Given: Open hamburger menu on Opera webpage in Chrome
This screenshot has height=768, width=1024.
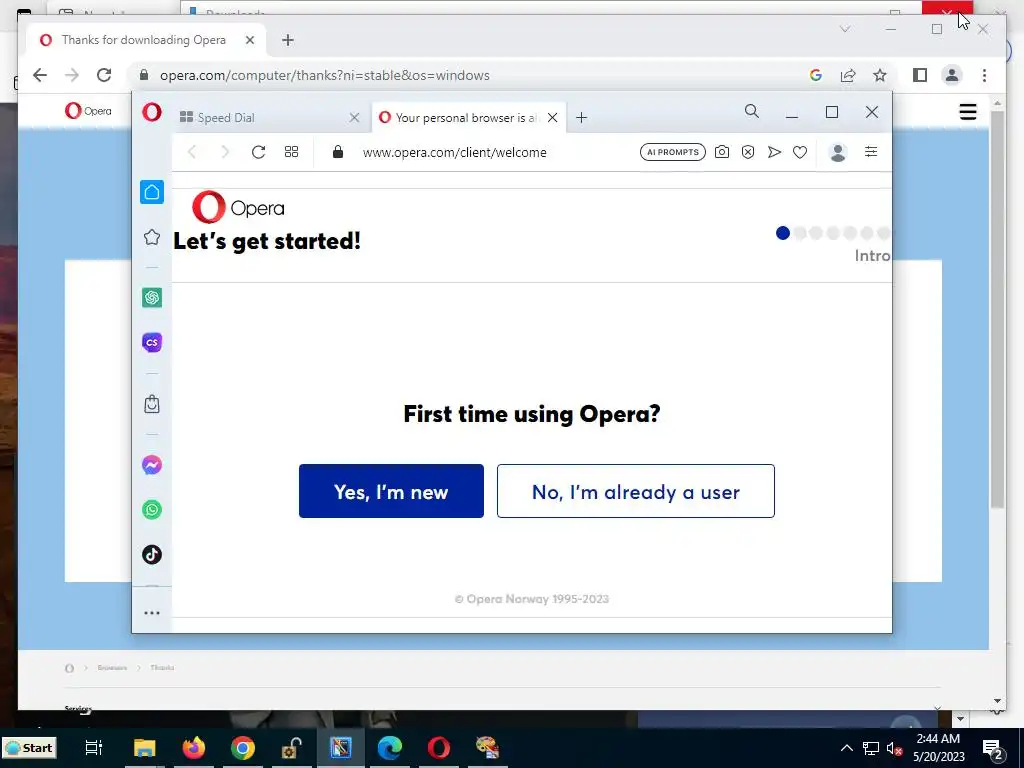Looking at the screenshot, I should (x=968, y=112).
